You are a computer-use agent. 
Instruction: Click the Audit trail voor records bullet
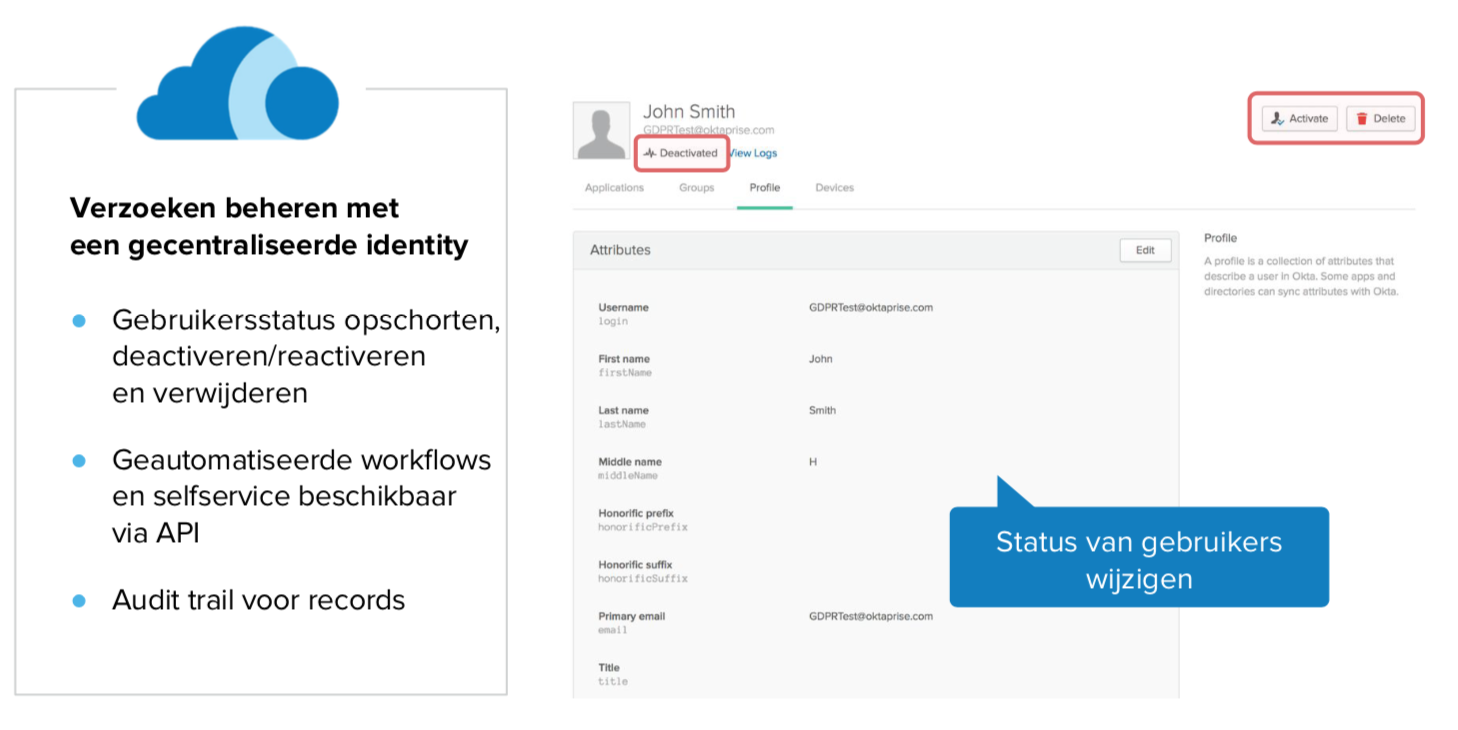(x=258, y=600)
